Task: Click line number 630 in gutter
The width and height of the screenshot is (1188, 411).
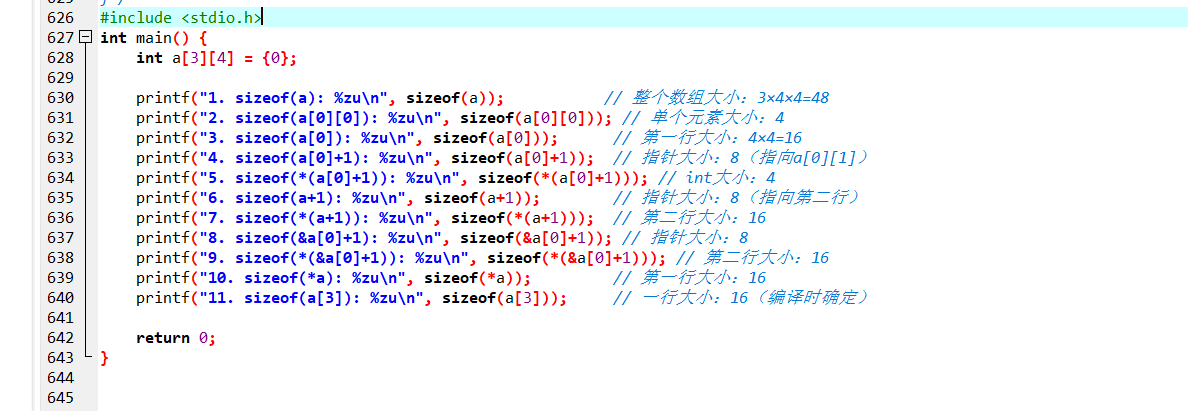Action: (60, 98)
